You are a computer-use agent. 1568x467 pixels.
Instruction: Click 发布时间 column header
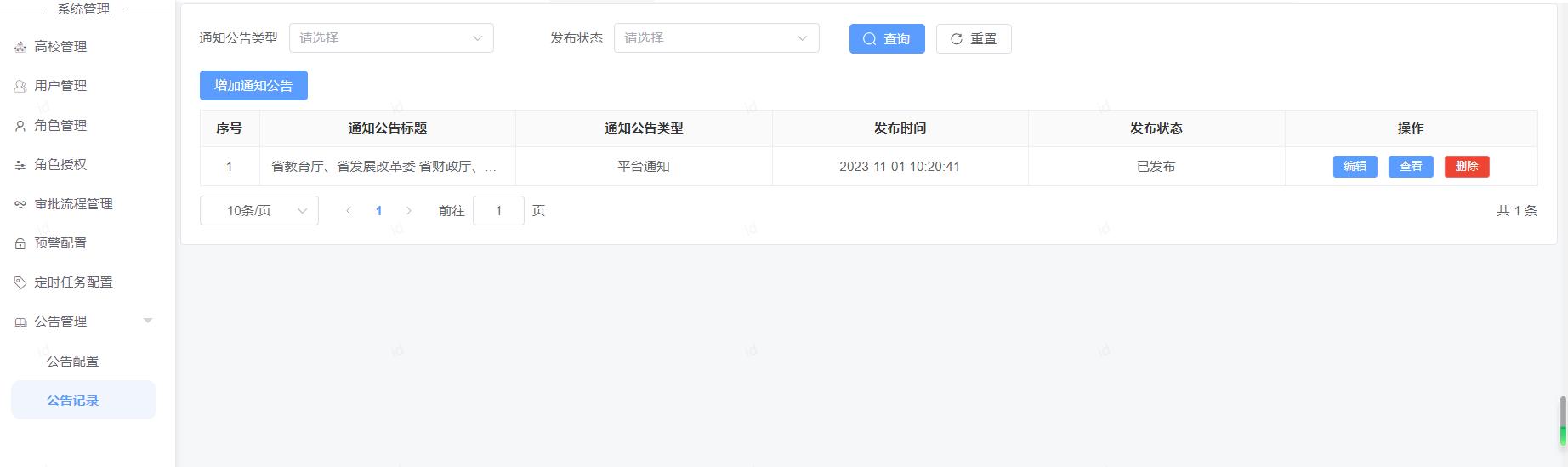click(x=900, y=128)
